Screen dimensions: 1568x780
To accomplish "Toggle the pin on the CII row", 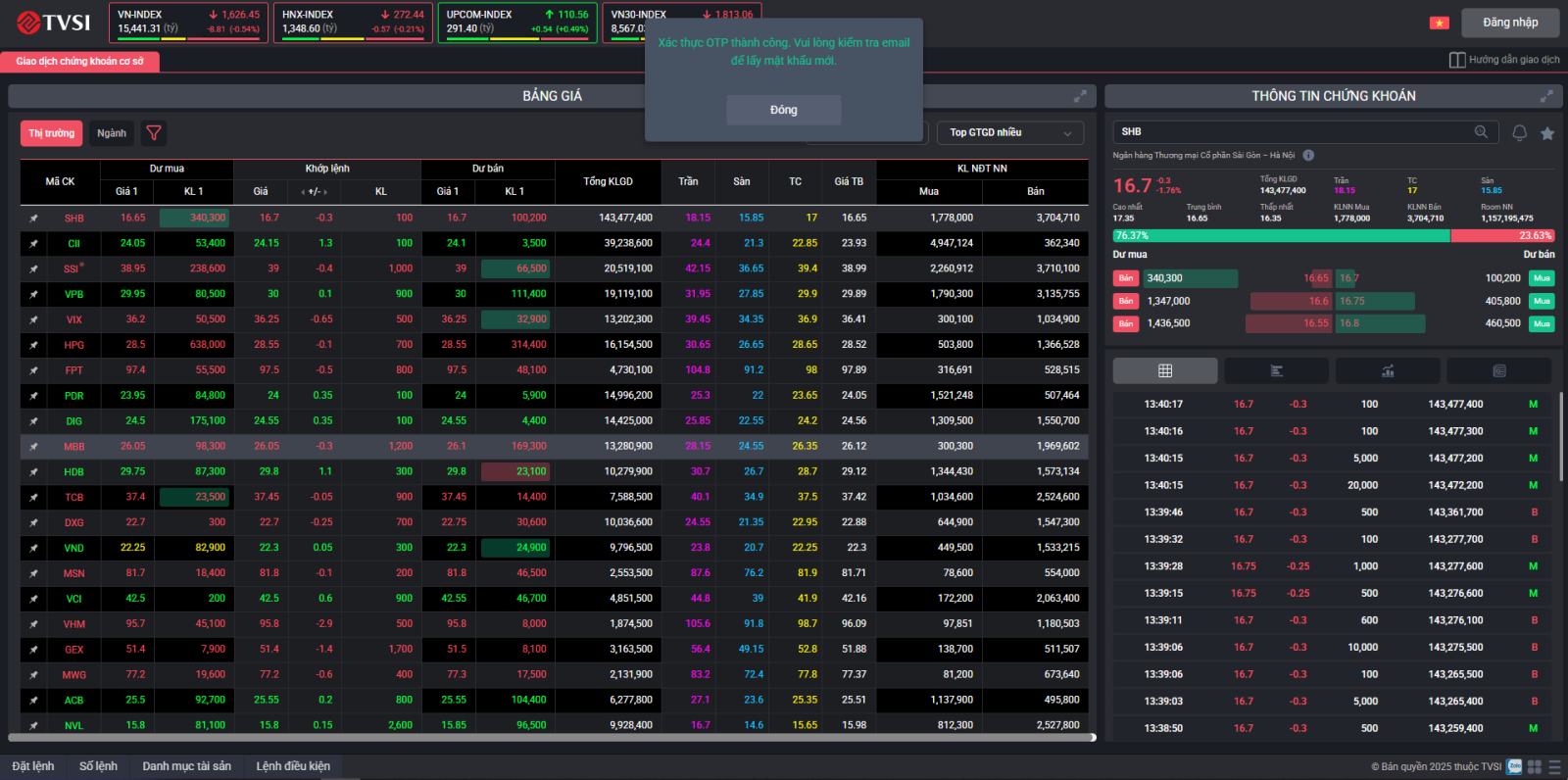I will [x=34, y=244].
